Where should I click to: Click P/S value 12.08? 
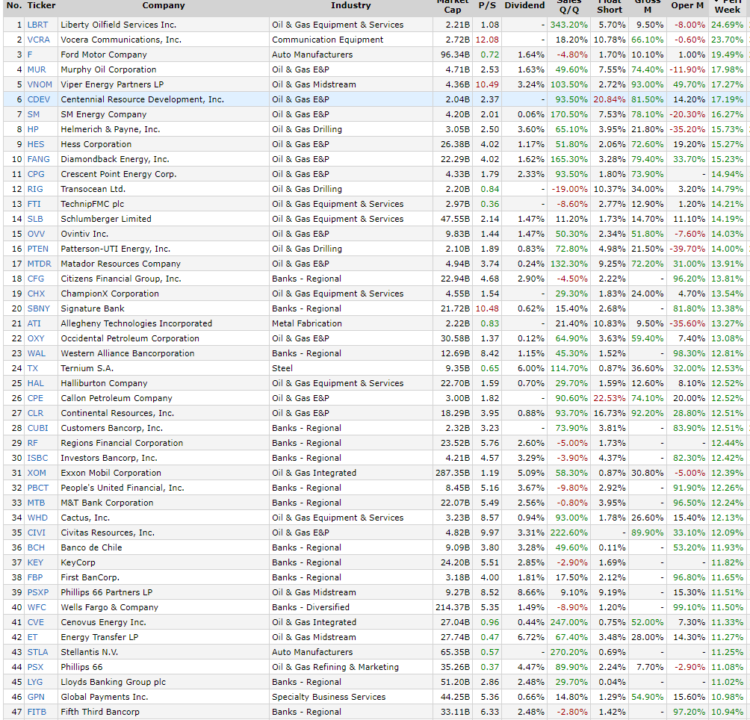tap(487, 40)
